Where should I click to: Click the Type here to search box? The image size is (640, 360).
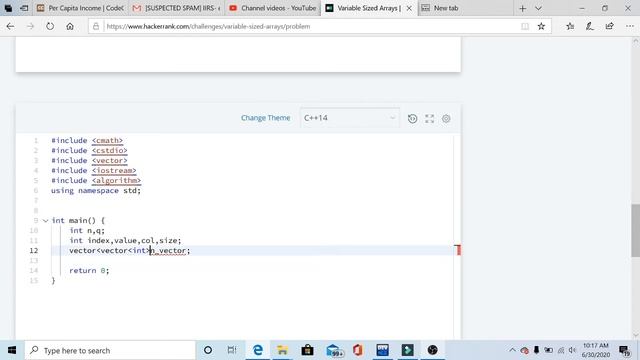[x=110, y=350]
